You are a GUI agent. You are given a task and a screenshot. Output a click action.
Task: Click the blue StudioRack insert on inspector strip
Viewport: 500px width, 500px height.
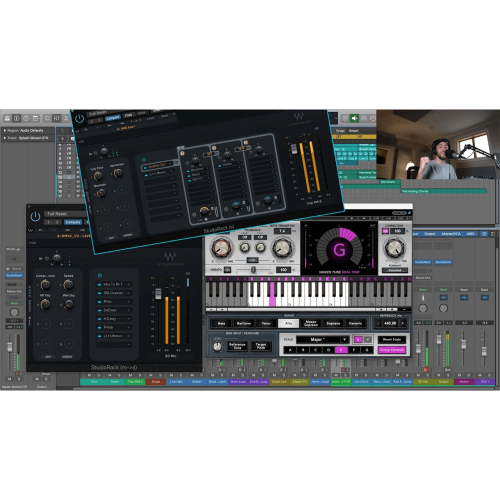tap(14, 276)
